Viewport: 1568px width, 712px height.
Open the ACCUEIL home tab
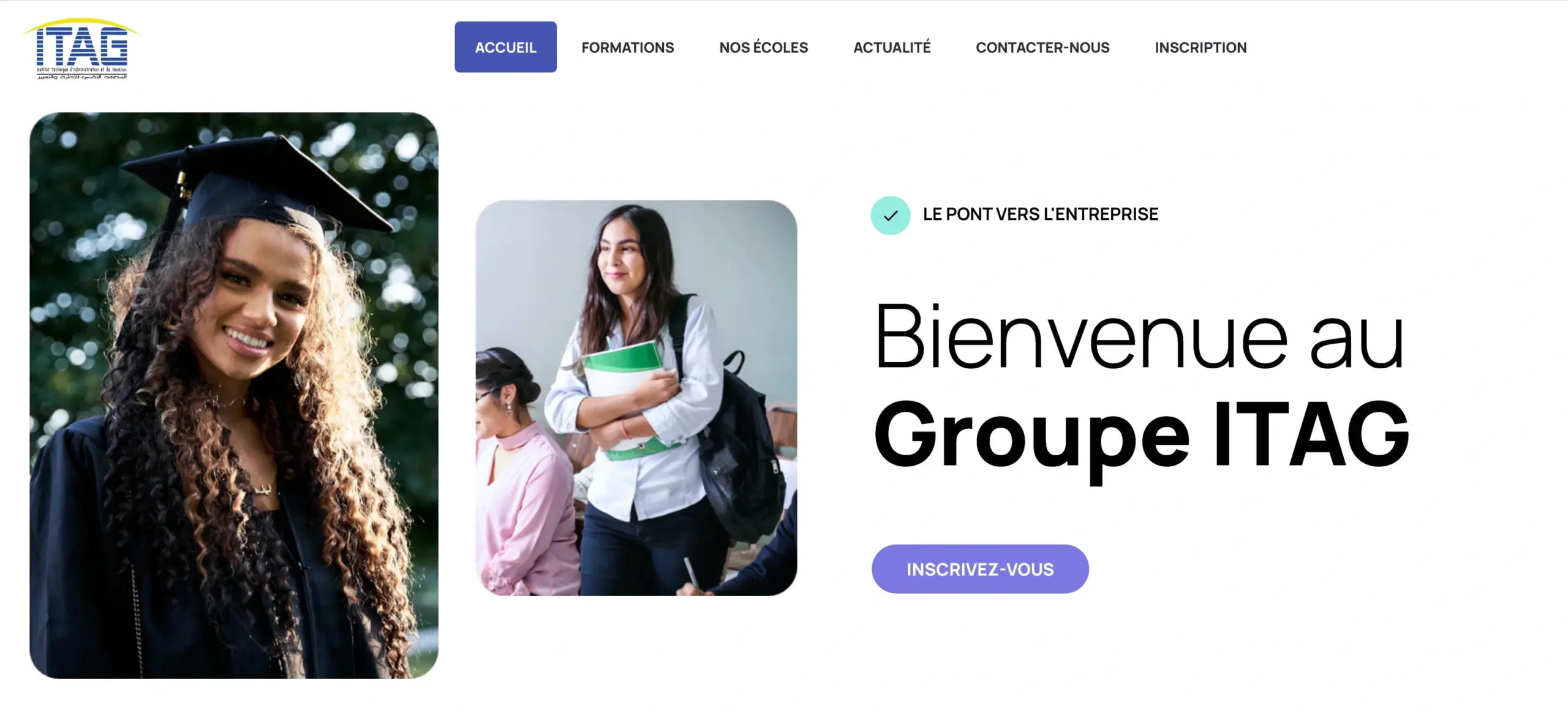(x=505, y=47)
